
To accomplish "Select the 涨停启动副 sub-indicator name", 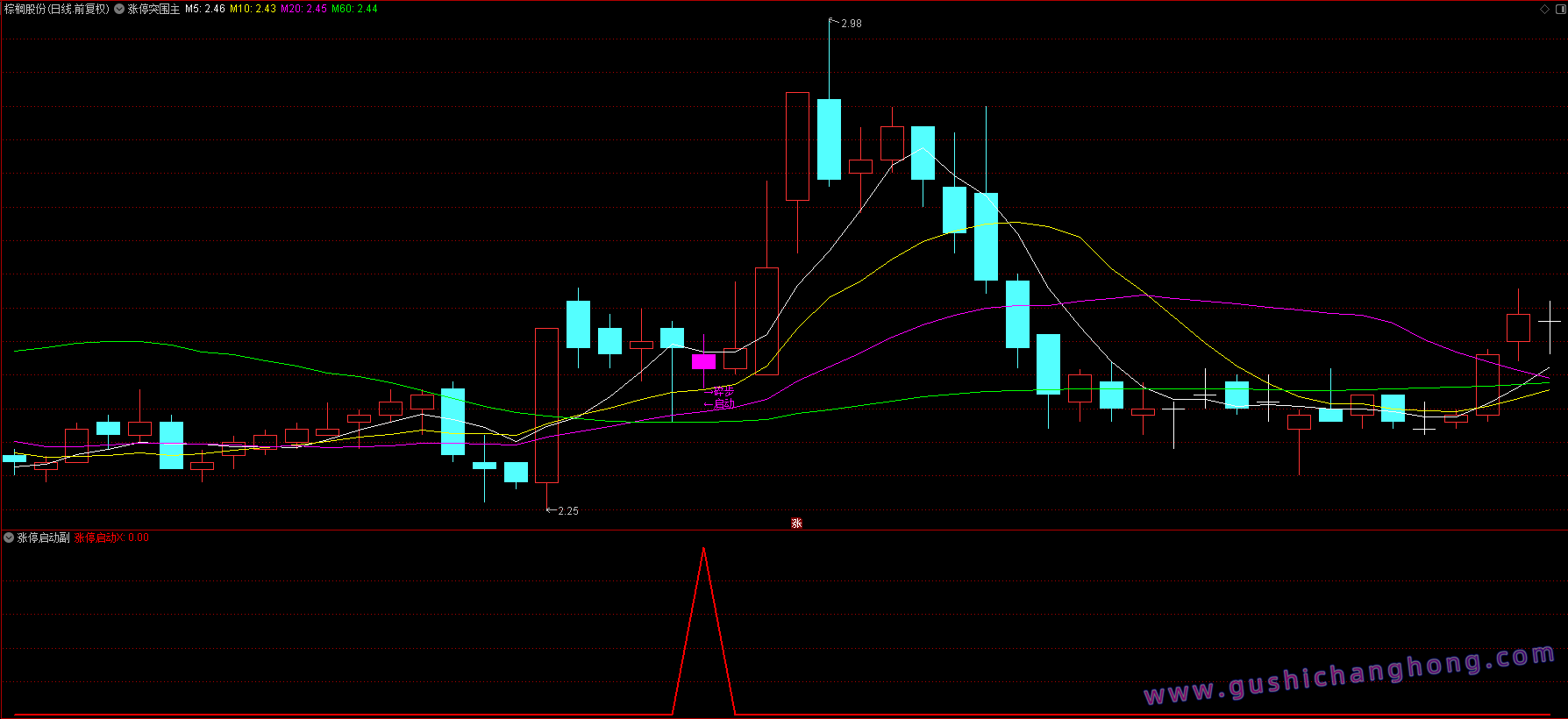I will [44, 537].
